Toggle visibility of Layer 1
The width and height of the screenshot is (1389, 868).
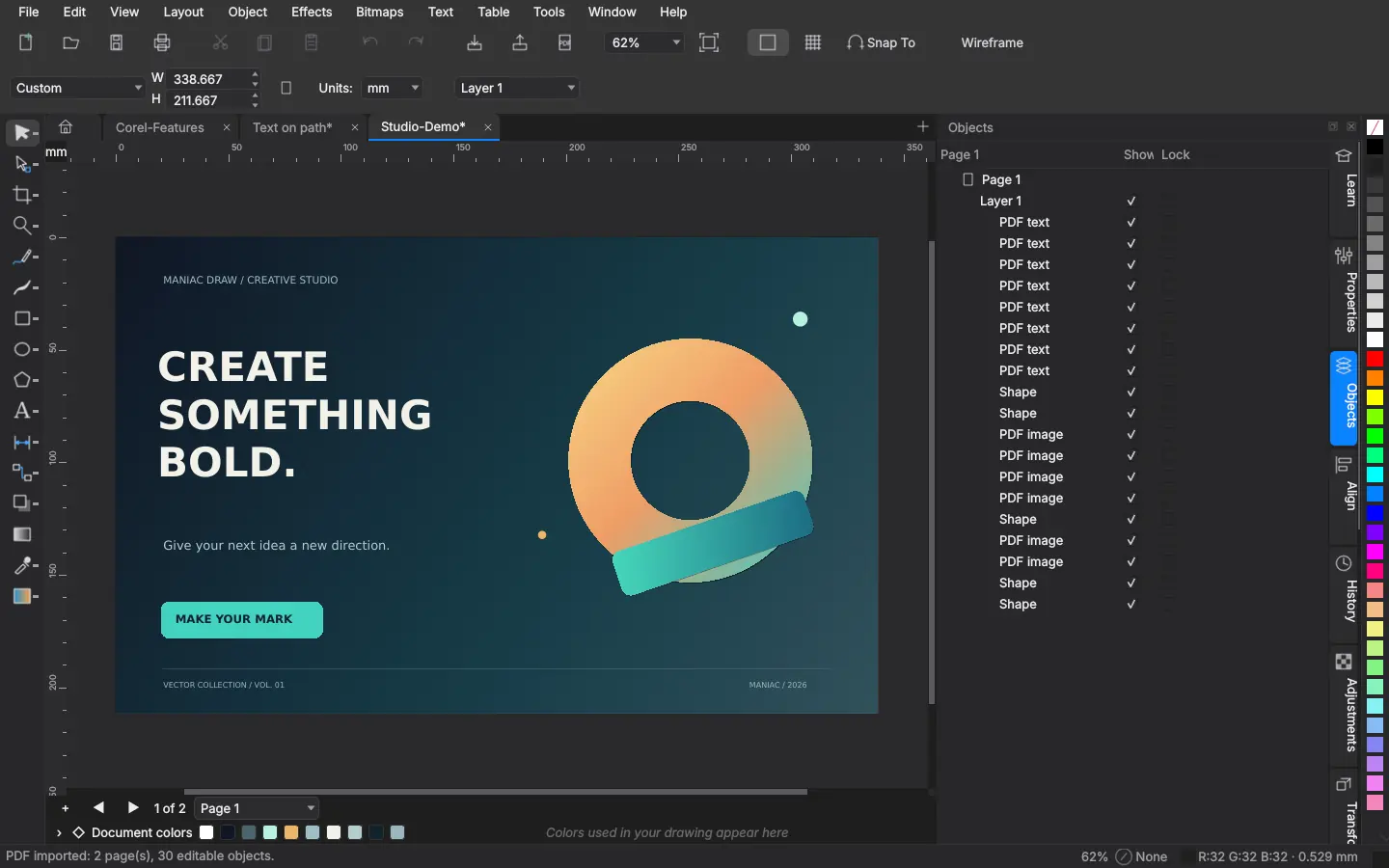pyautogui.click(x=1131, y=201)
